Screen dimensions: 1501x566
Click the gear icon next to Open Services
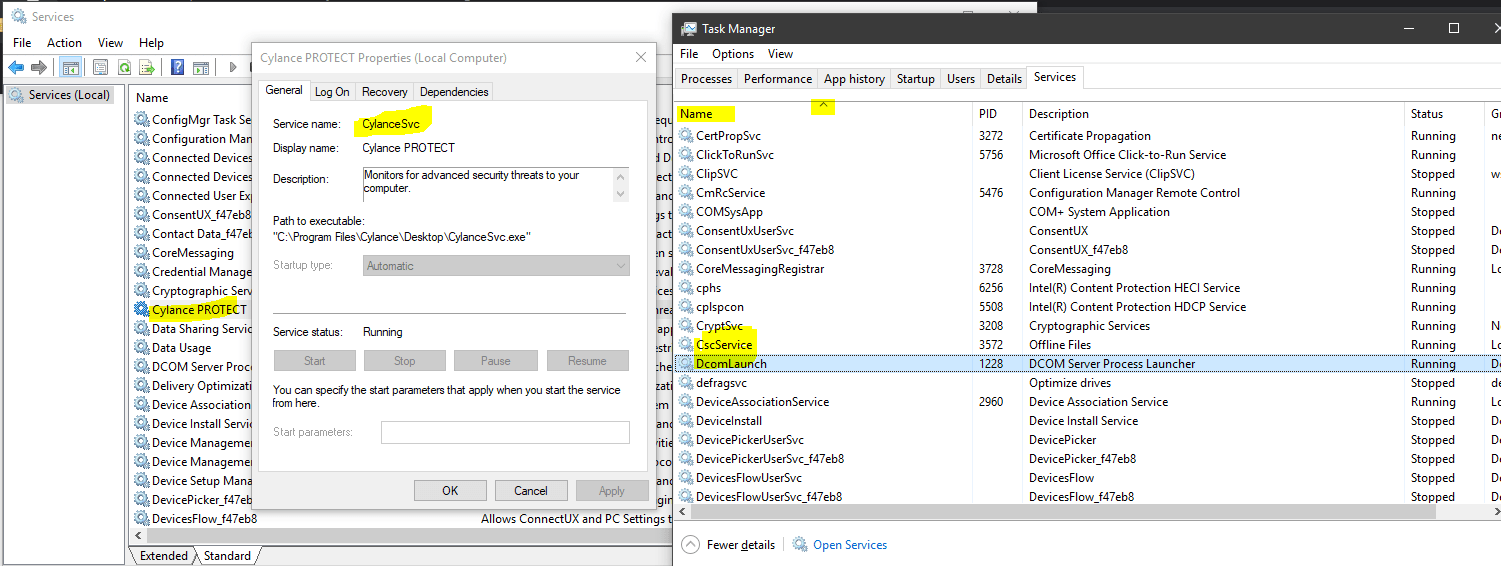(x=800, y=545)
